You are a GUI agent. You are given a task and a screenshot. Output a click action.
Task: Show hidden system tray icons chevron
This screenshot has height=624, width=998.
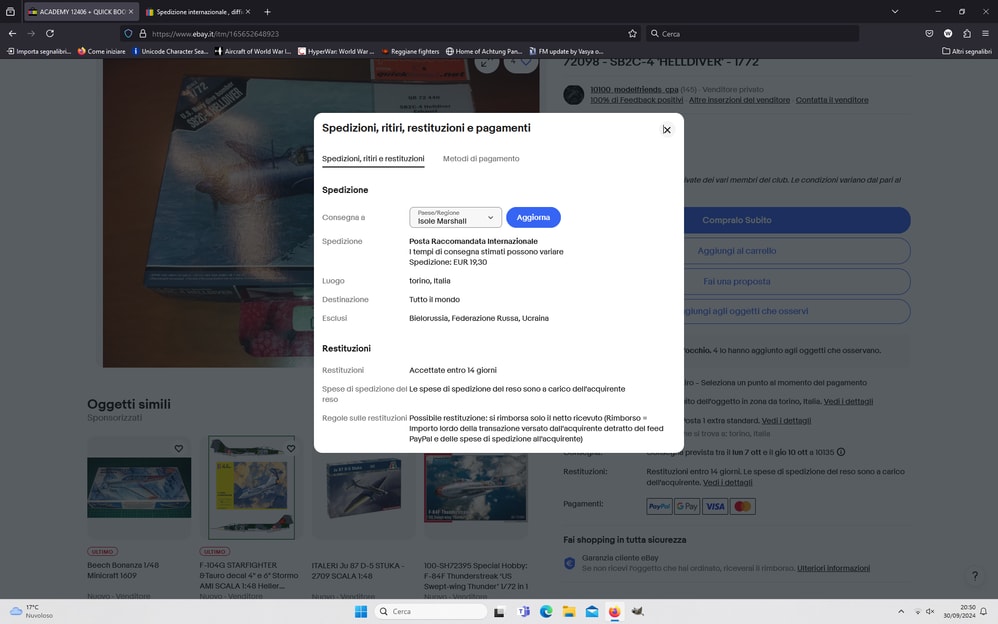[901, 611]
